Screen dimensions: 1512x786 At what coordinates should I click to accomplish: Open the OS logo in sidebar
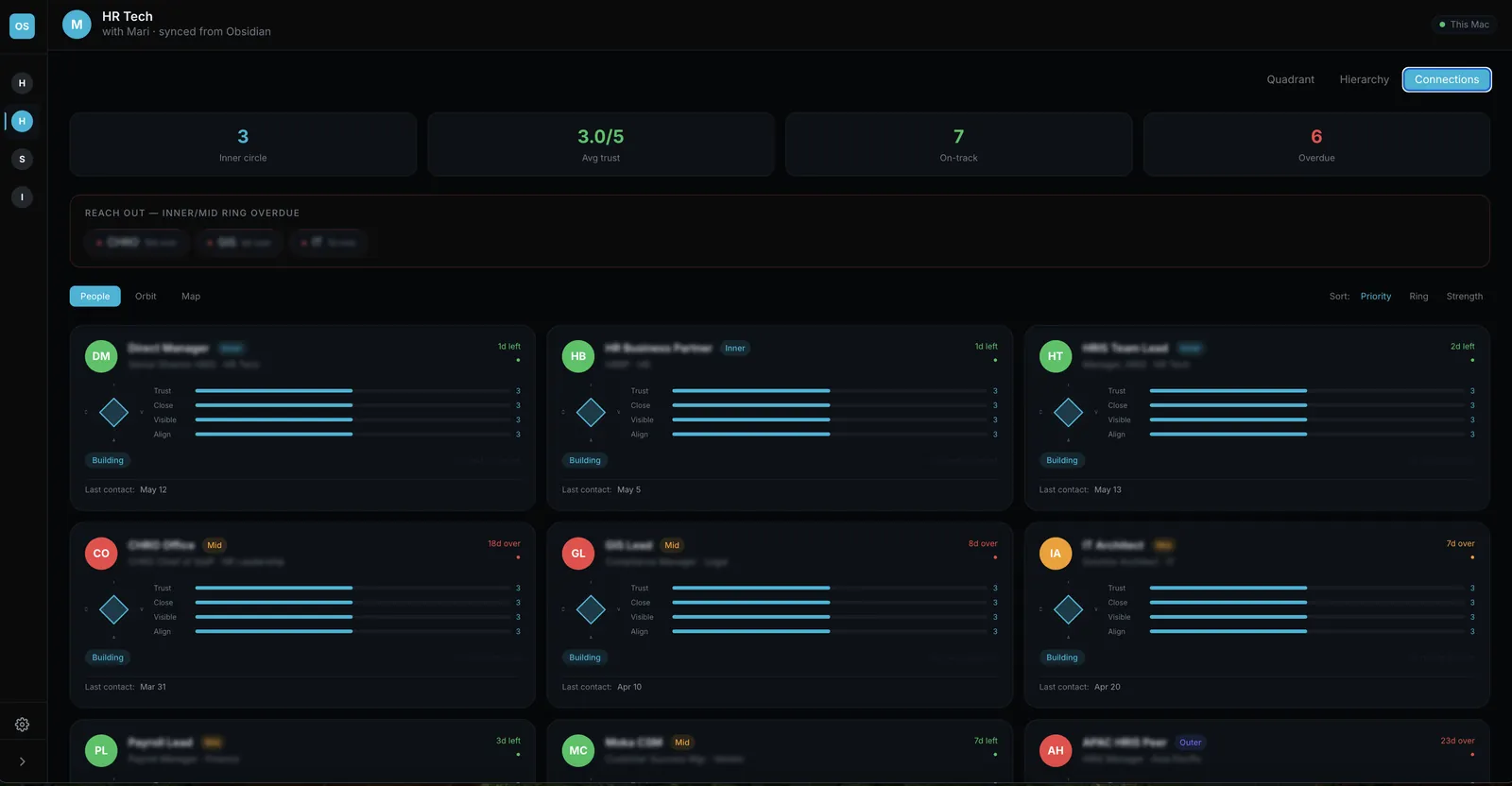point(22,26)
